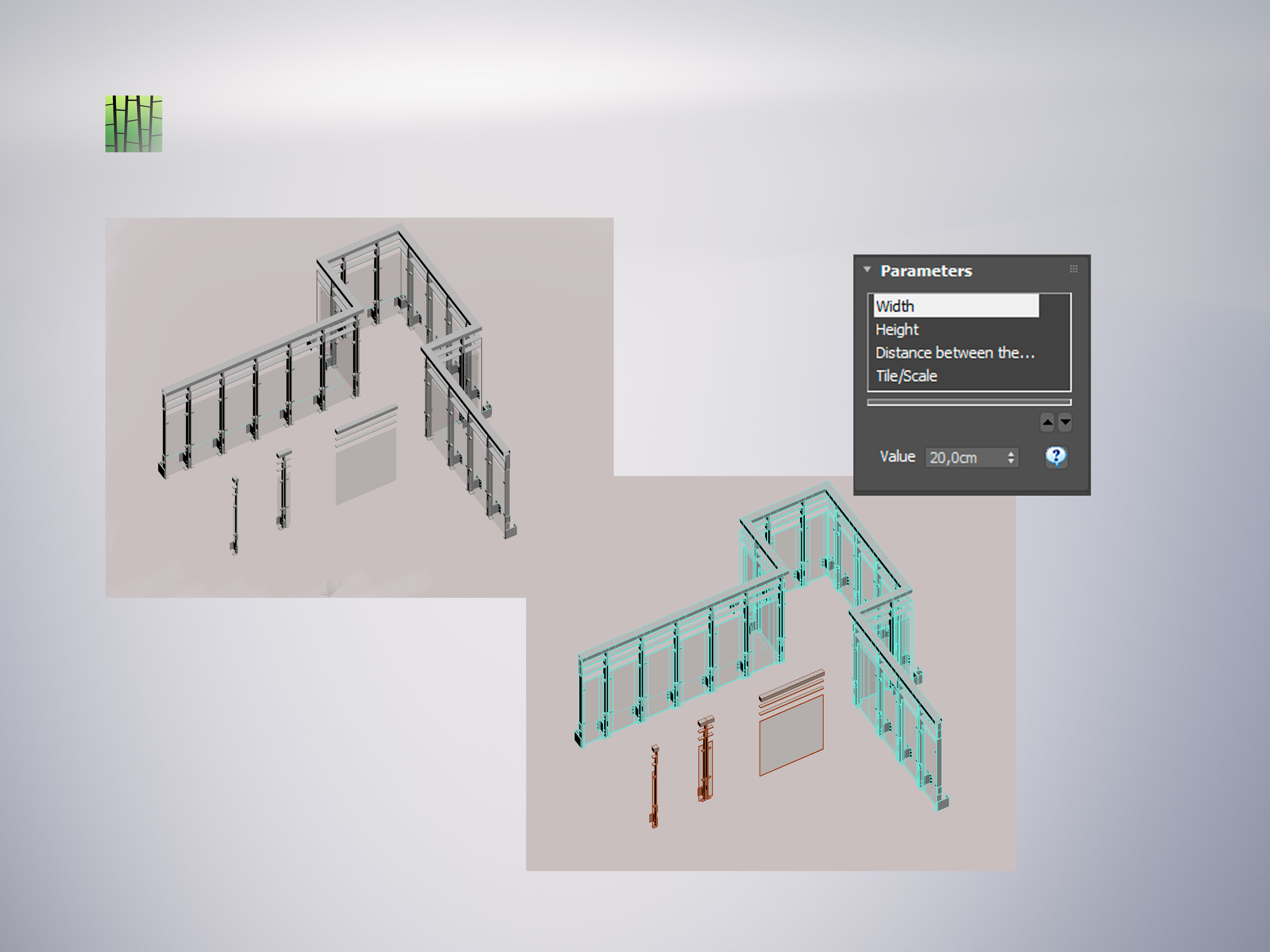This screenshot has width=1270, height=952.
Task: Click the Parameters panel title text
Action: click(927, 270)
